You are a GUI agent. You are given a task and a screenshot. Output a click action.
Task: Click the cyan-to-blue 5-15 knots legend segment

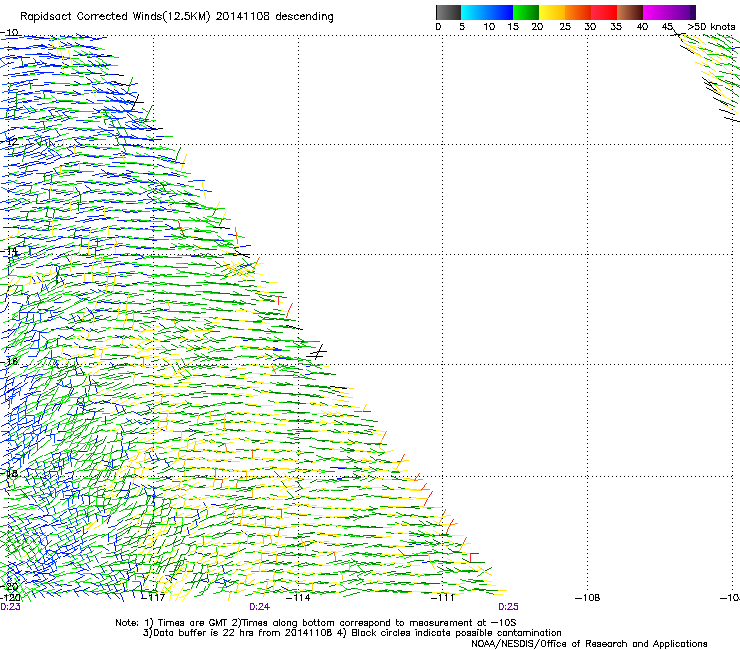[x=487, y=12]
